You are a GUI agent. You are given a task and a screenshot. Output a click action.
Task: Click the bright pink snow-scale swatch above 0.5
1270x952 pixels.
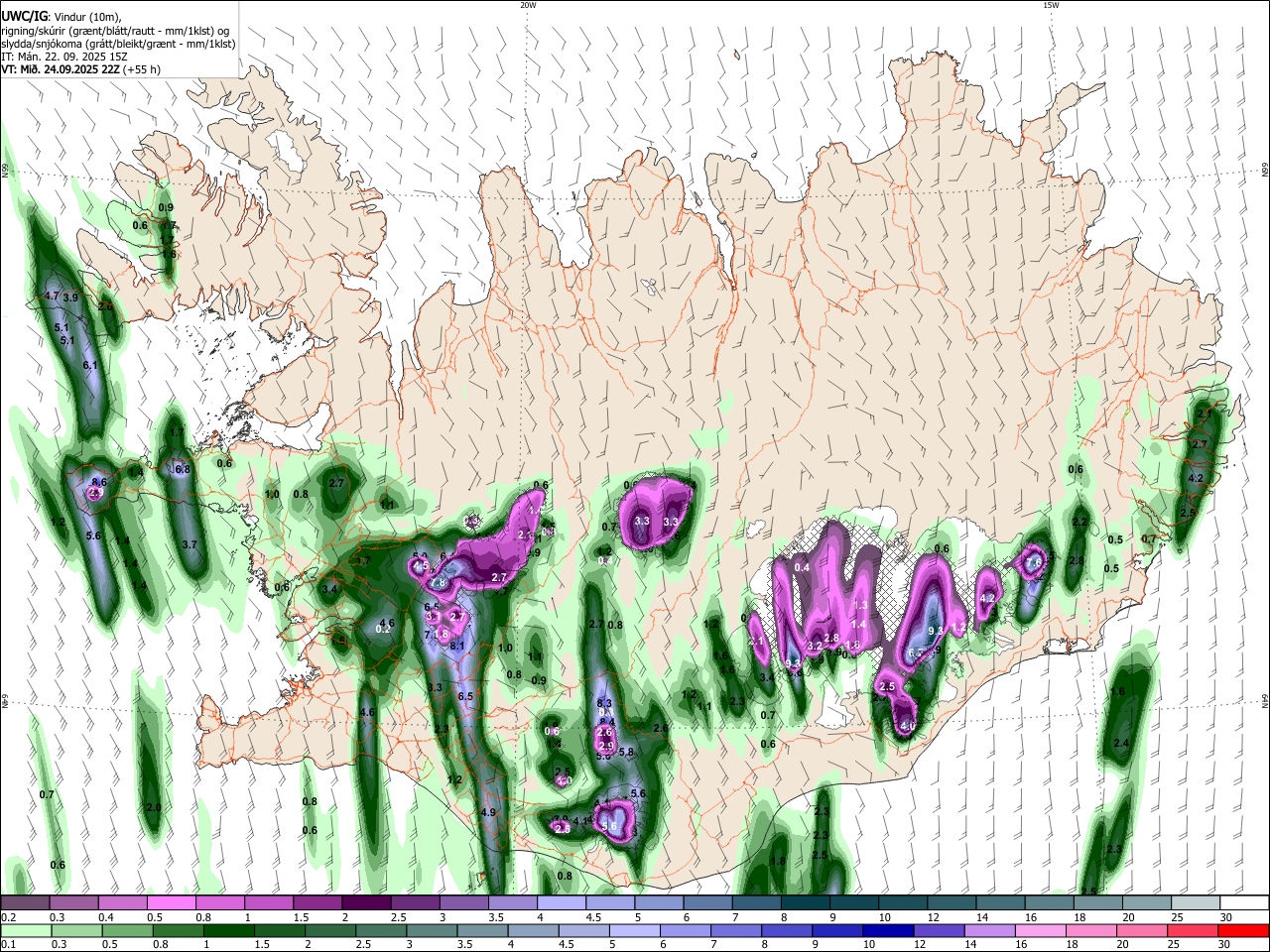tap(171, 903)
